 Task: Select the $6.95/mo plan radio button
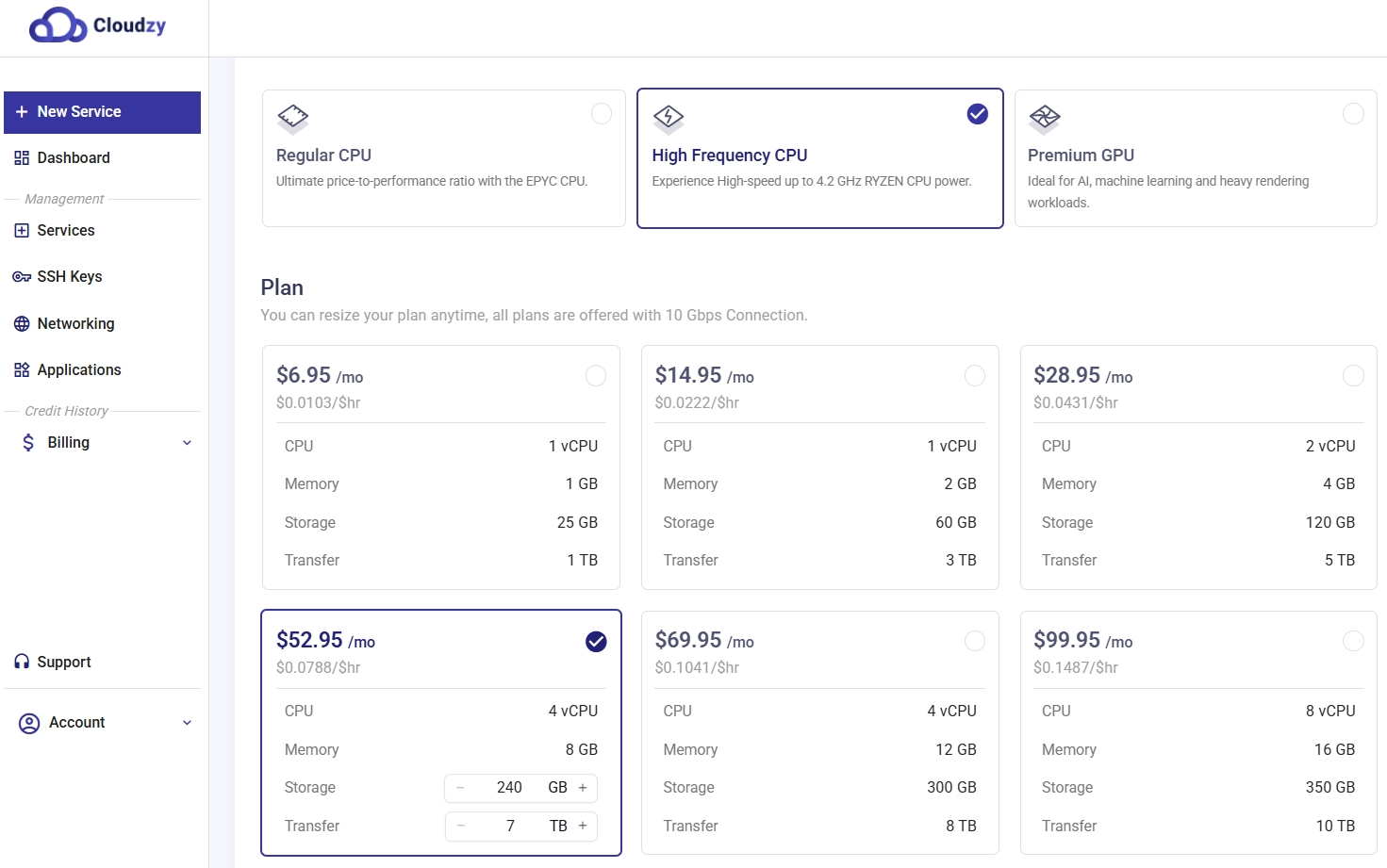click(x=596, y=376)
